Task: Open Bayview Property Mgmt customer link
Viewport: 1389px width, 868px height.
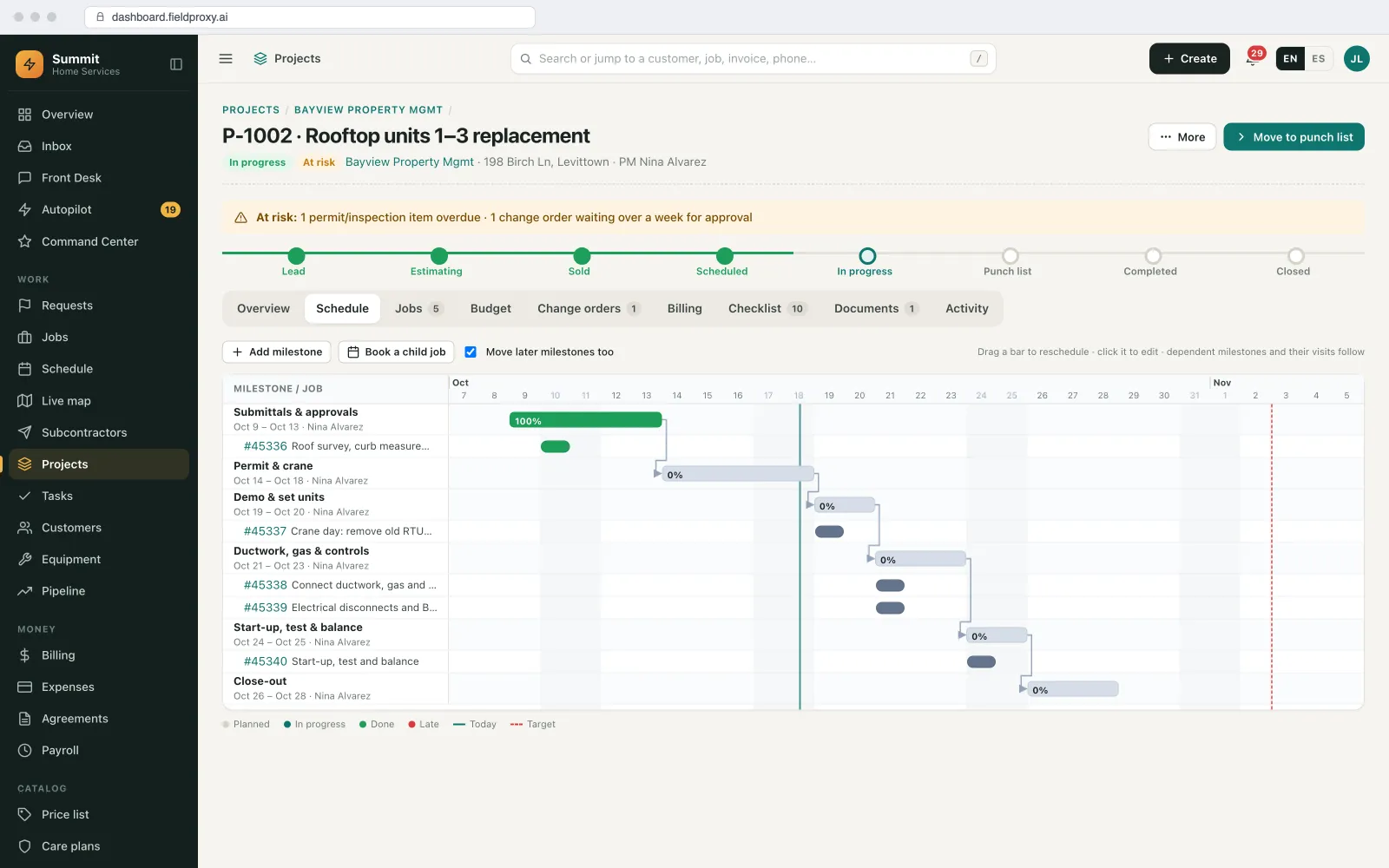Action: pos(410,162)
